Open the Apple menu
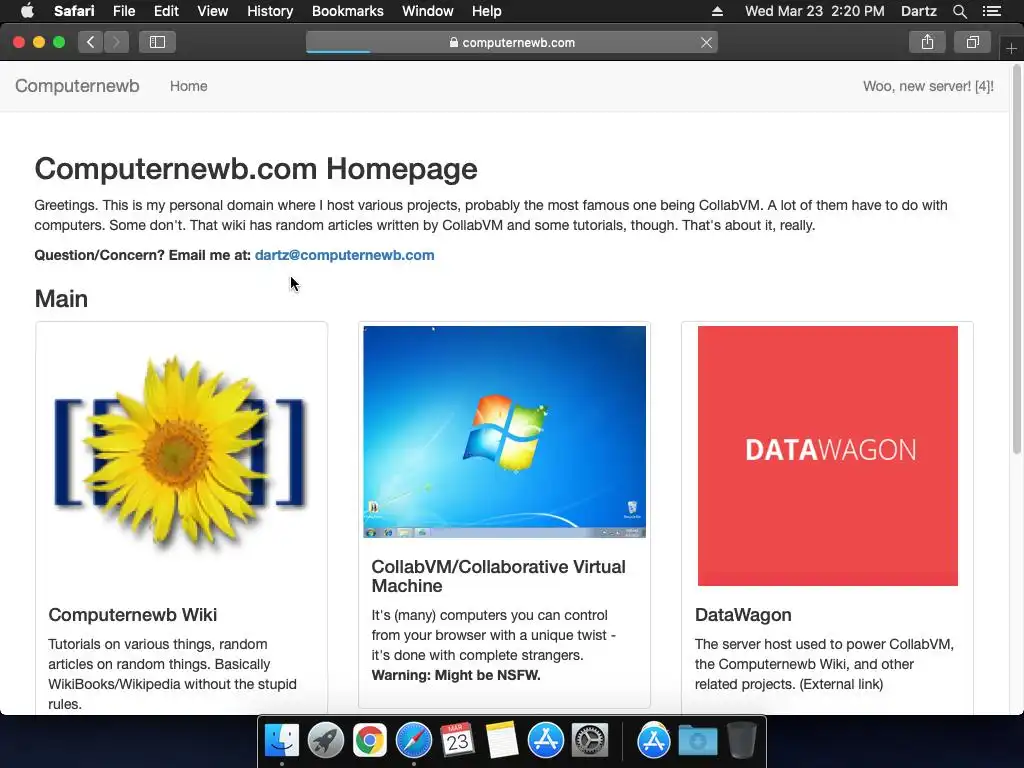The image size is (1024, 768). coord(27,11)
